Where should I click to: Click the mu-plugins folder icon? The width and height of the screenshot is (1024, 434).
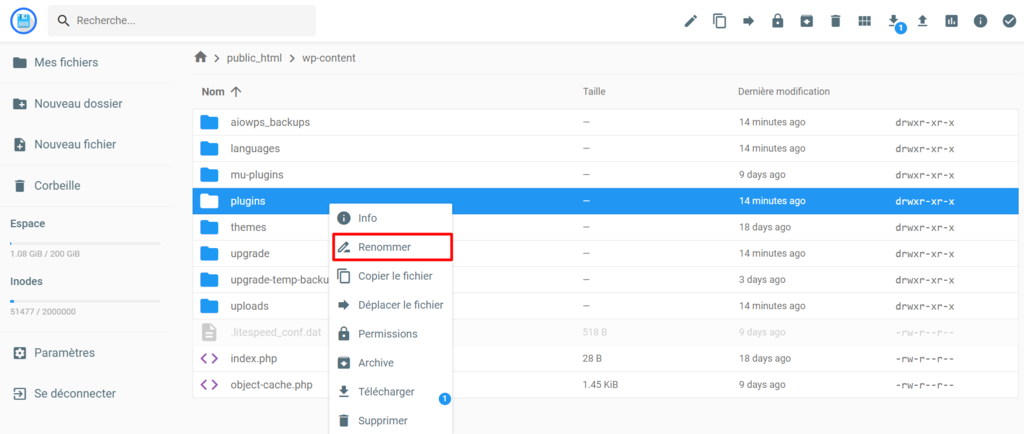(209, 175)
